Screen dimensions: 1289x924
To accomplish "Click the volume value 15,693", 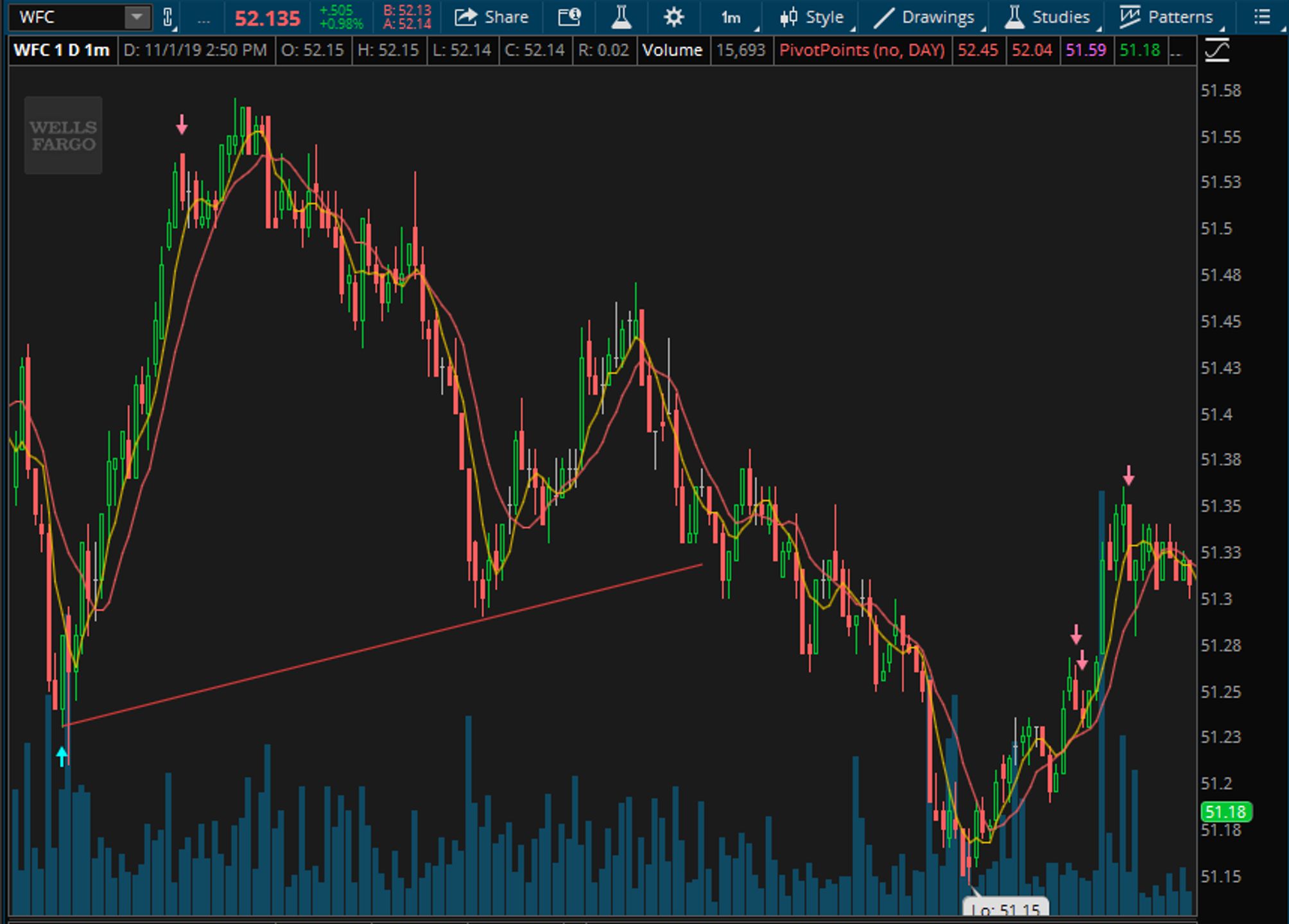I will point(741,50).
